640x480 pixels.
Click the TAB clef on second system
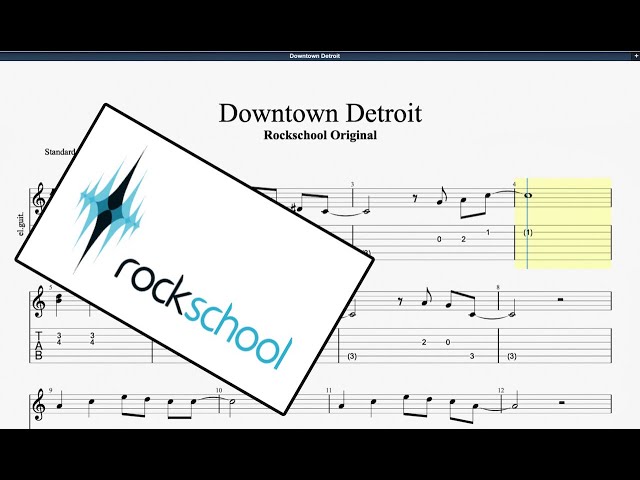(x=39, y=345)
